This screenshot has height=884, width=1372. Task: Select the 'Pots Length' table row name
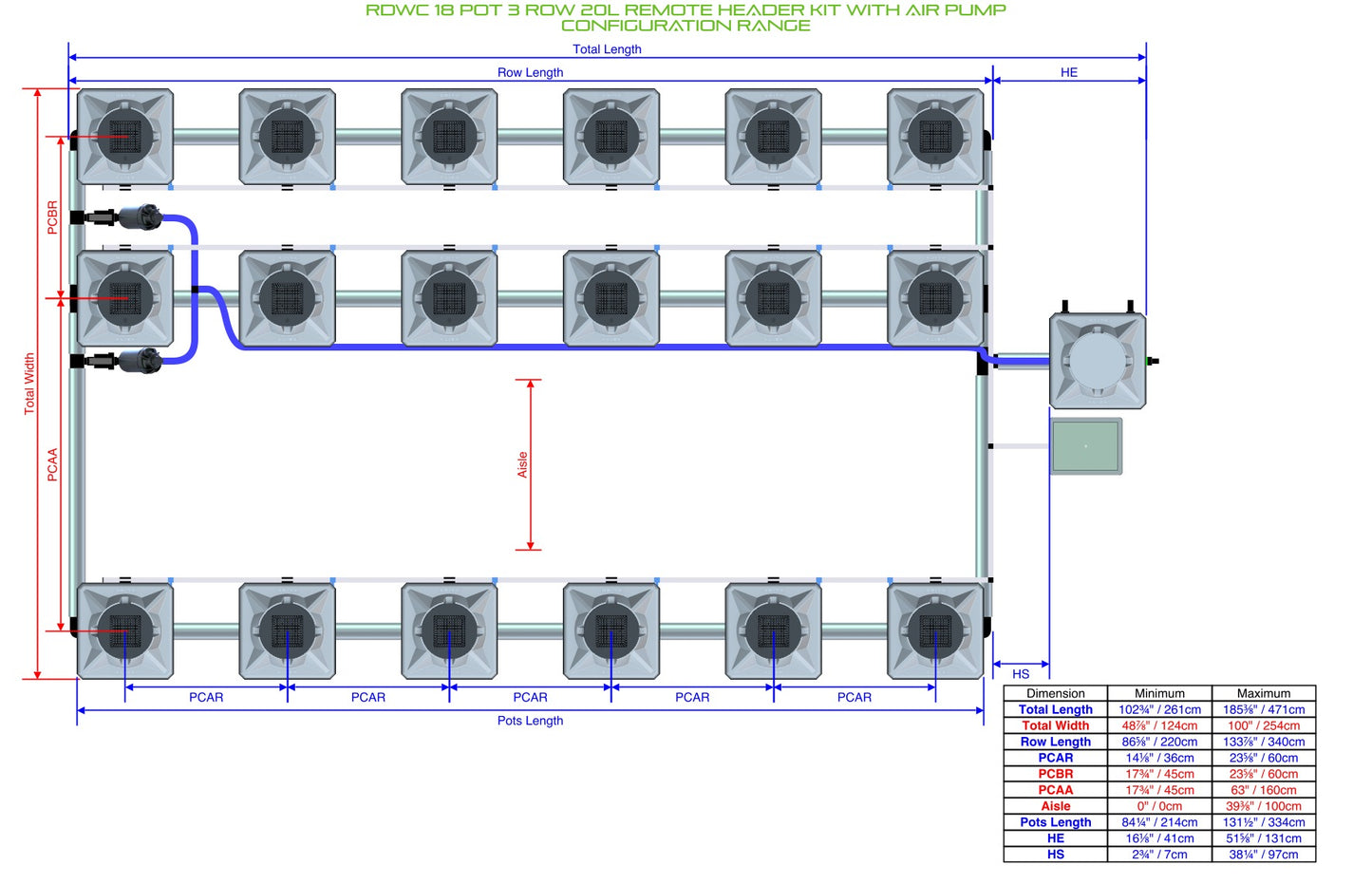click(1056, 823)
